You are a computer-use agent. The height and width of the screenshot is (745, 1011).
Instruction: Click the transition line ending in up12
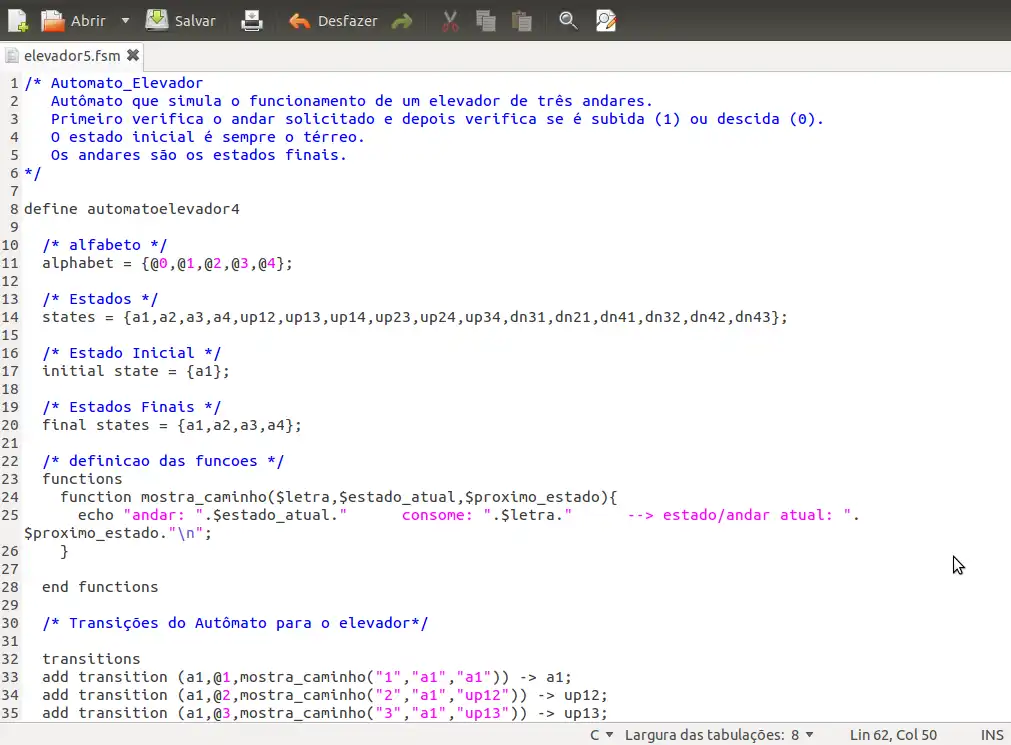coord(325,695)
